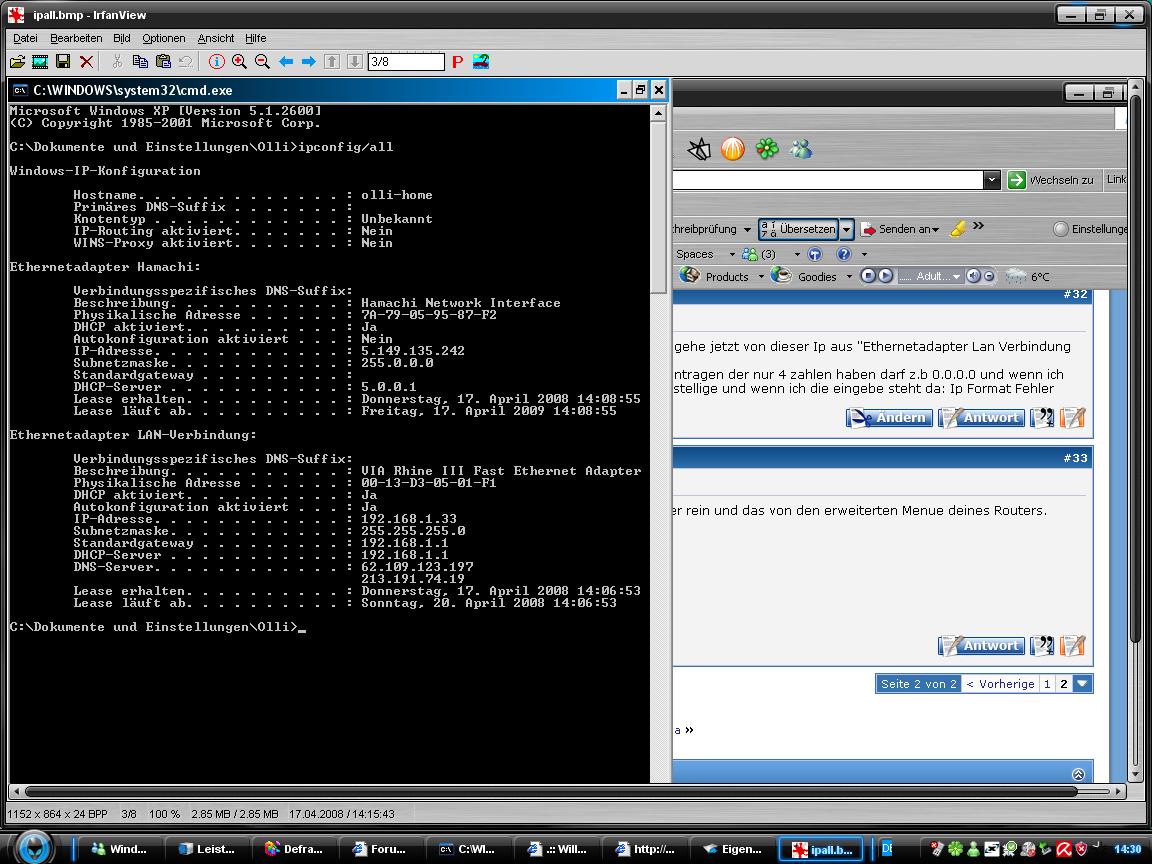1152x864 pixels.
Task: Expand the toolbar overflow chevron after the highlighter
Action: (x=978, y=226)
